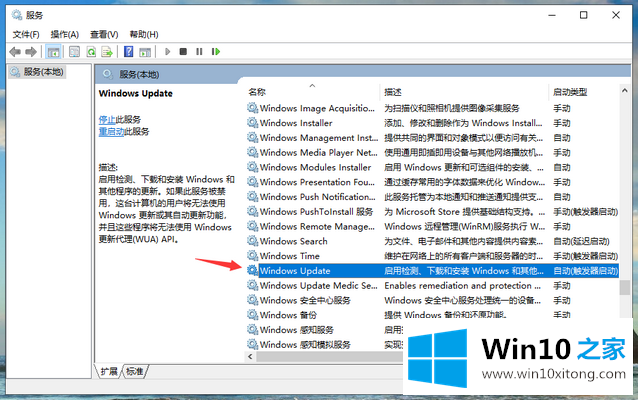
Task: Switch to the 扩展 tab
Action: [x=109, y=371]
